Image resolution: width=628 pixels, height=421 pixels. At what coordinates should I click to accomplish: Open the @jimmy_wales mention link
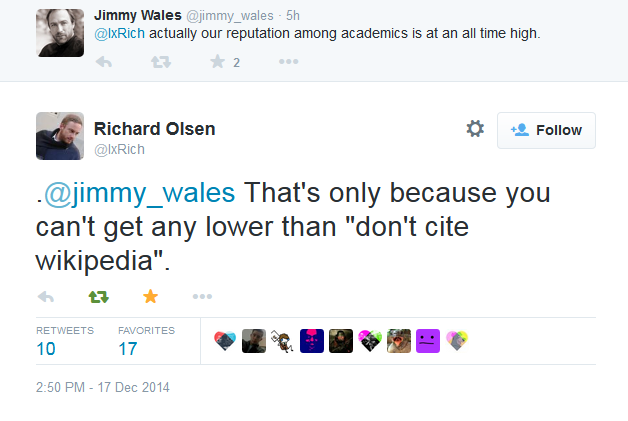[x=140, y=191]
